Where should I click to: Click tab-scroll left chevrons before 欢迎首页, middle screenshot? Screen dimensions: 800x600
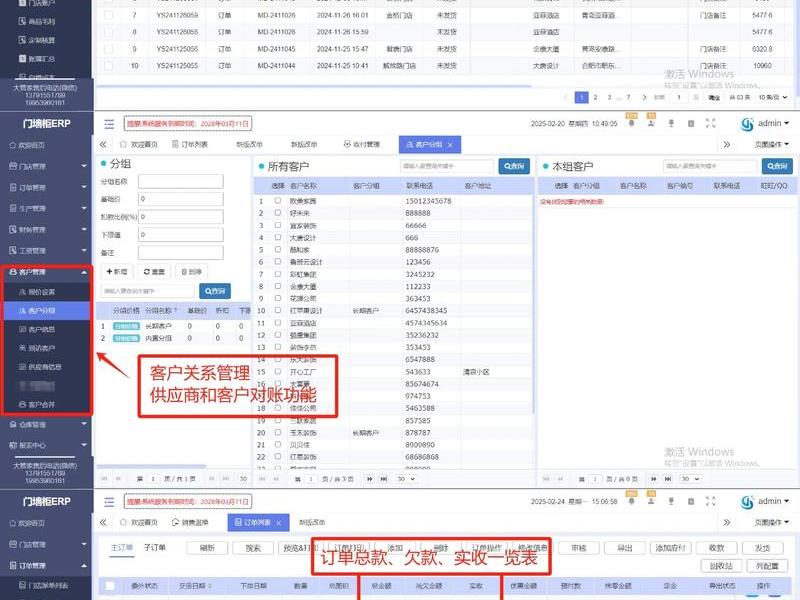(x=103, y=144)
